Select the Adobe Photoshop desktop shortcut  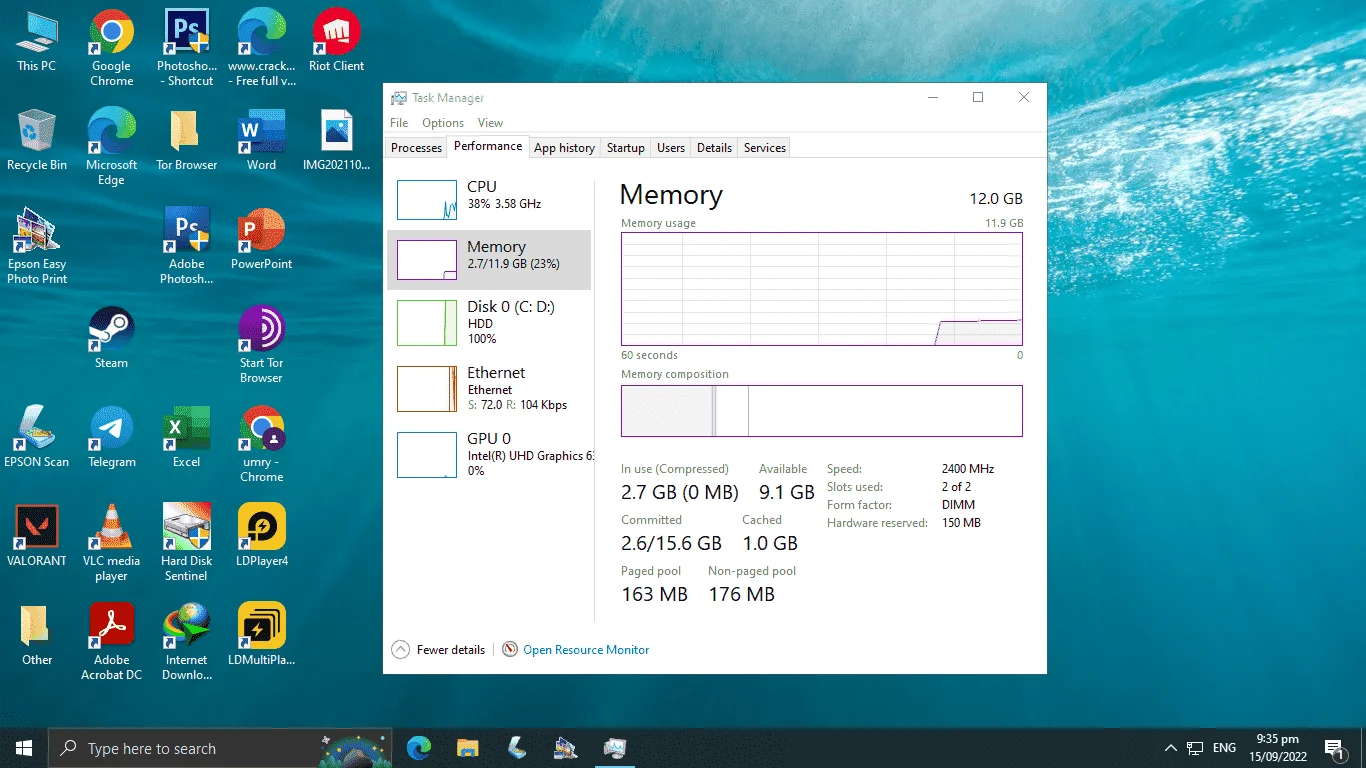coord(186,246)
